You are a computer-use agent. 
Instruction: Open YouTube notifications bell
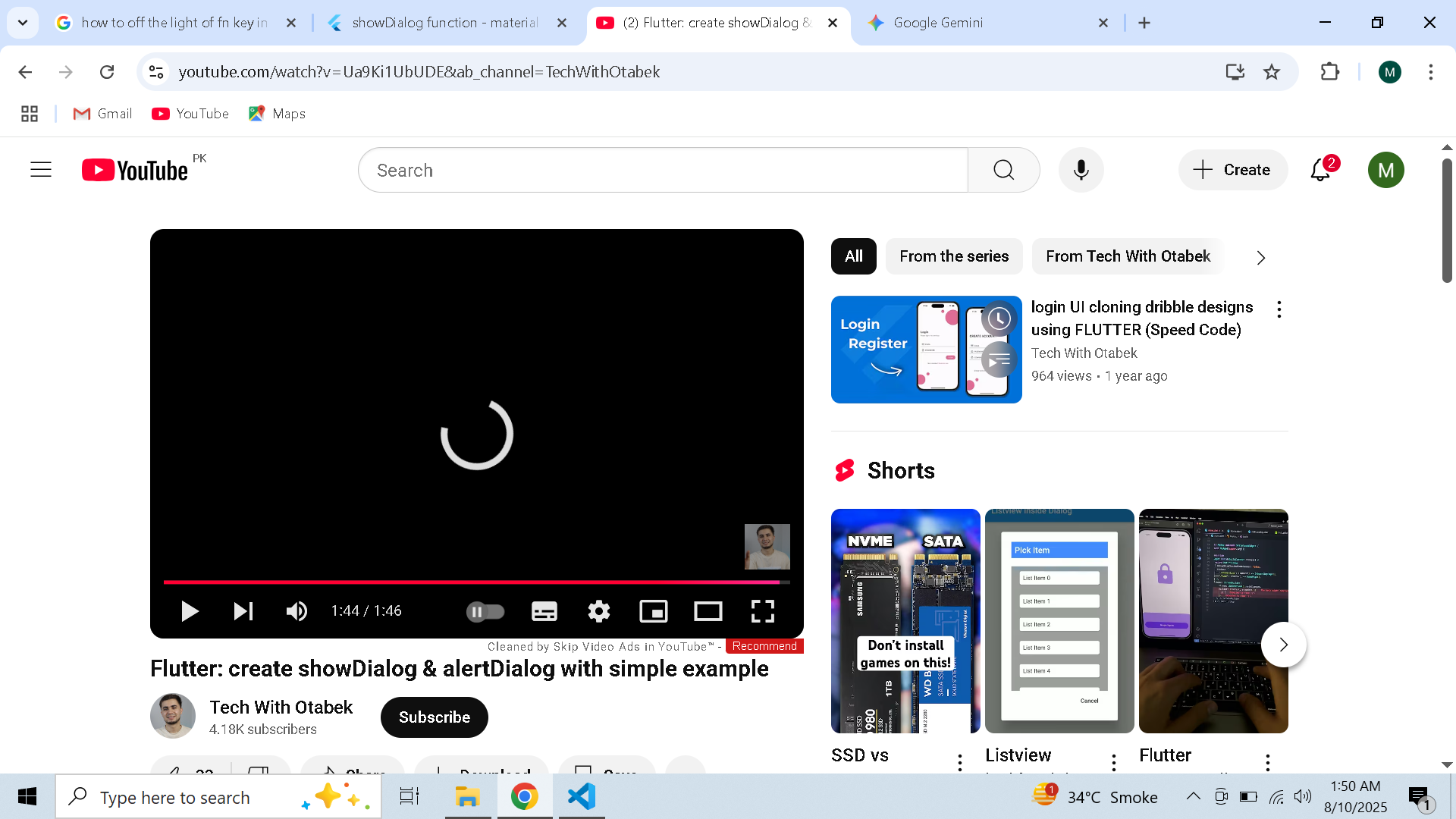coord(1321,170)
